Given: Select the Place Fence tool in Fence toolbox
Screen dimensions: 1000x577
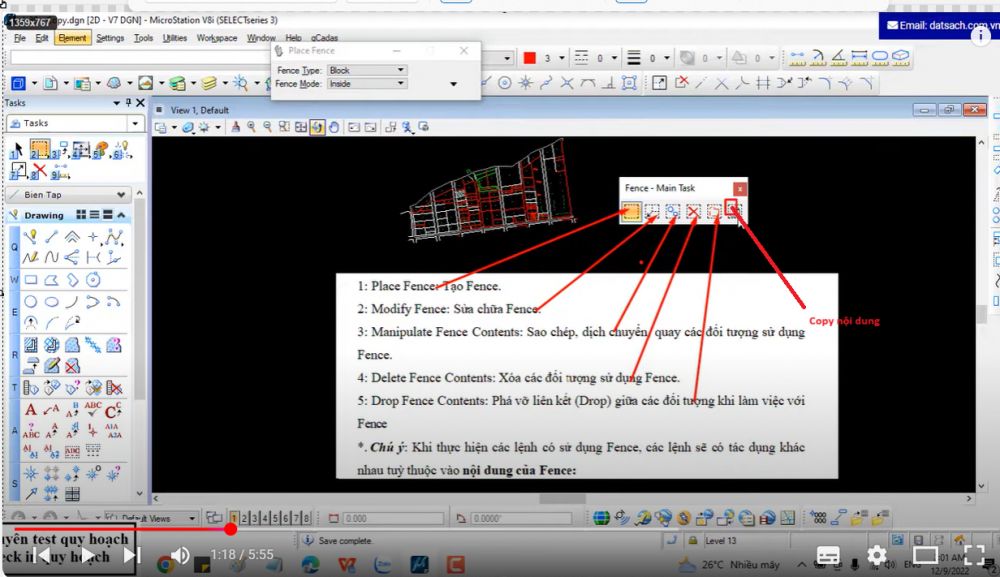Looking at the screenshot, I should click(x=631, y=211).
